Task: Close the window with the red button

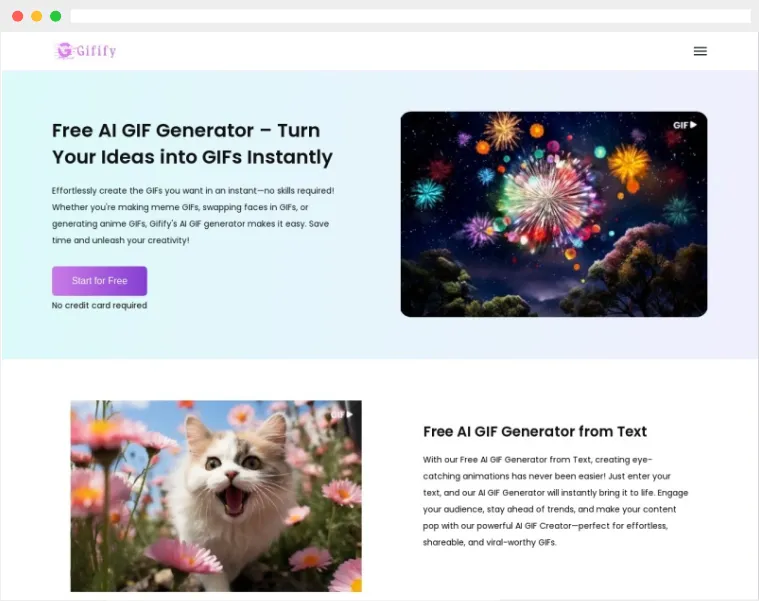Action: [17, 16]
